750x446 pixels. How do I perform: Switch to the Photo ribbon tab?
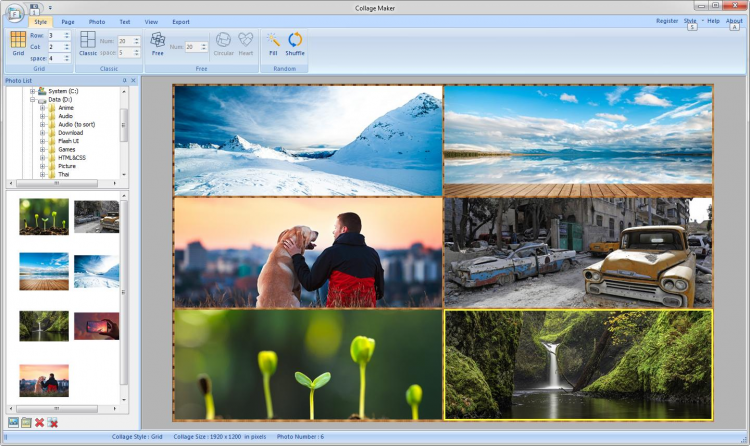point(97,21)
